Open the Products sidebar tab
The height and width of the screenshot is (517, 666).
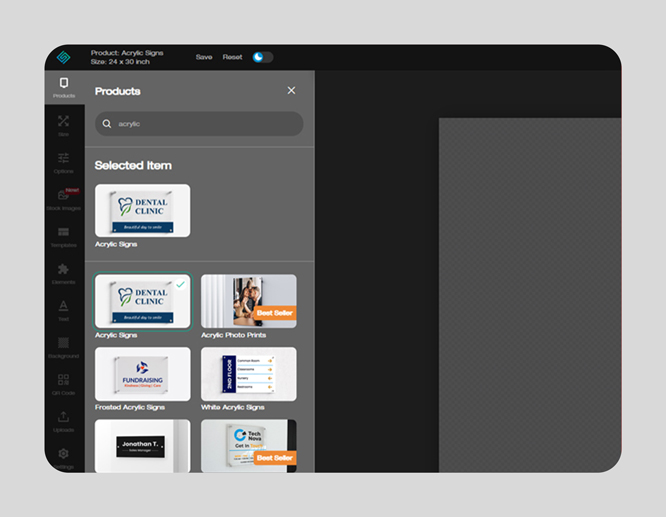(x=64, y=88)
